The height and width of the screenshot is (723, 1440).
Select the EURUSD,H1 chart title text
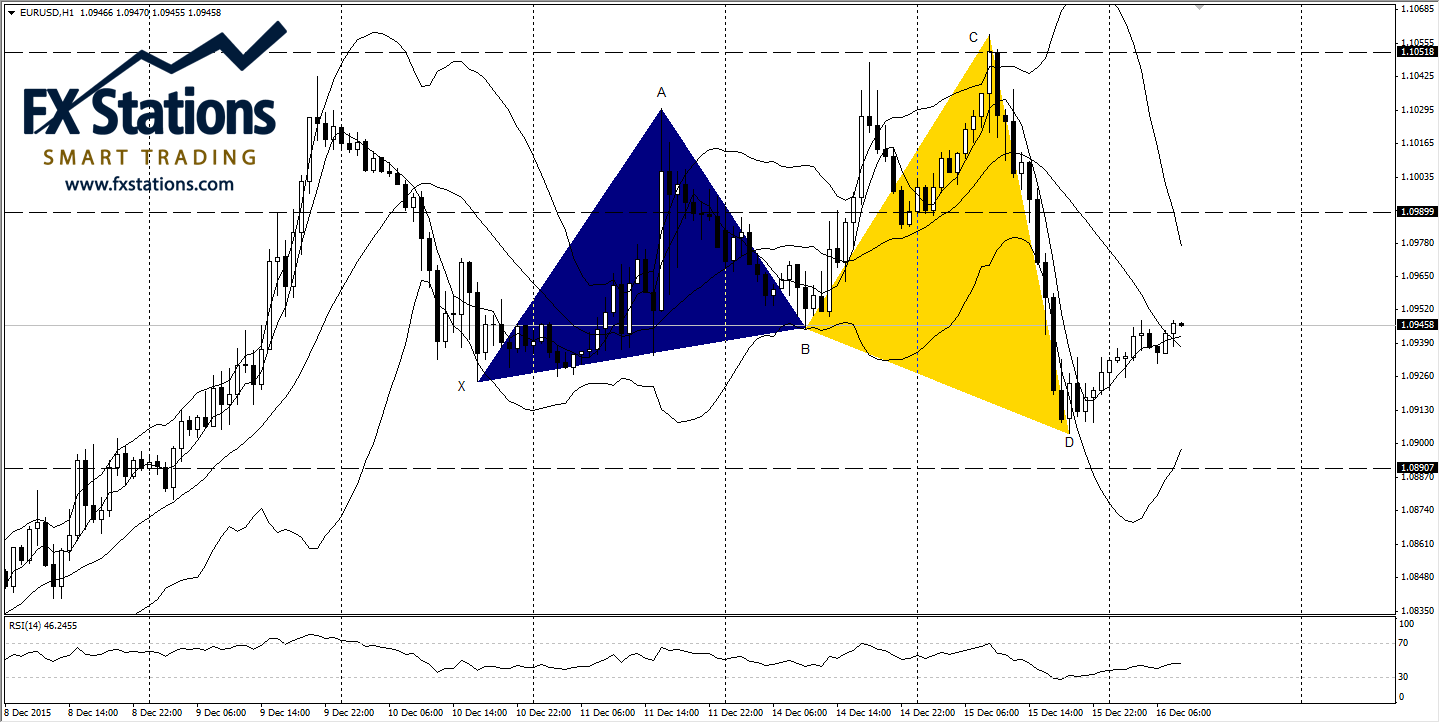[45, 13]
